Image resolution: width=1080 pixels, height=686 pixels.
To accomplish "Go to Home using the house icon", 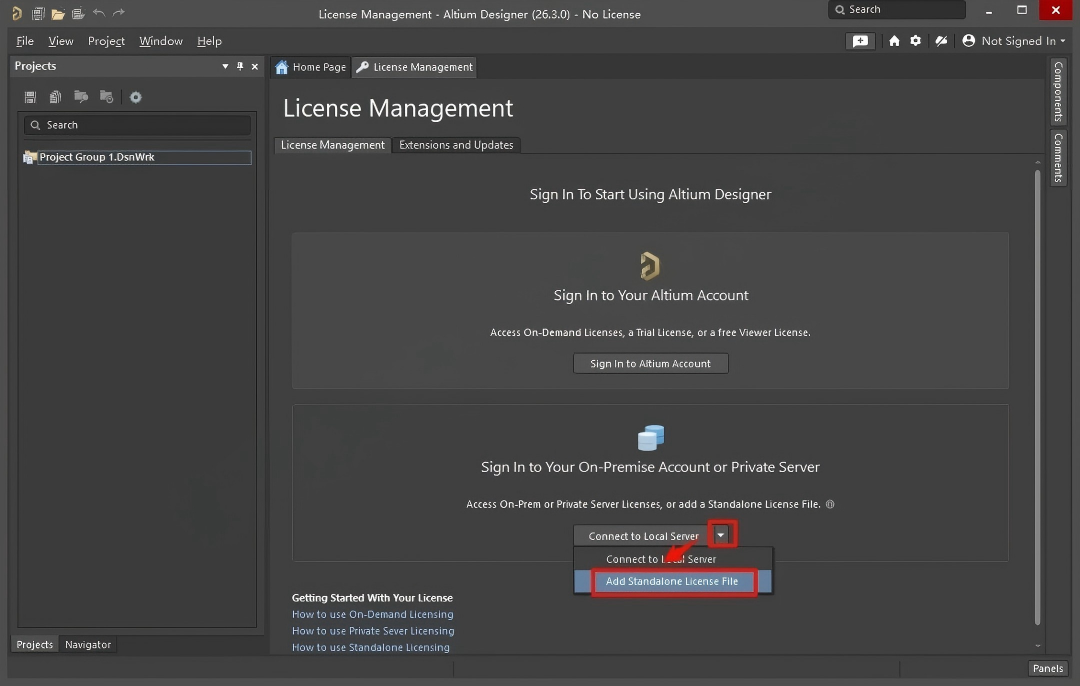I will pos(894,41).
